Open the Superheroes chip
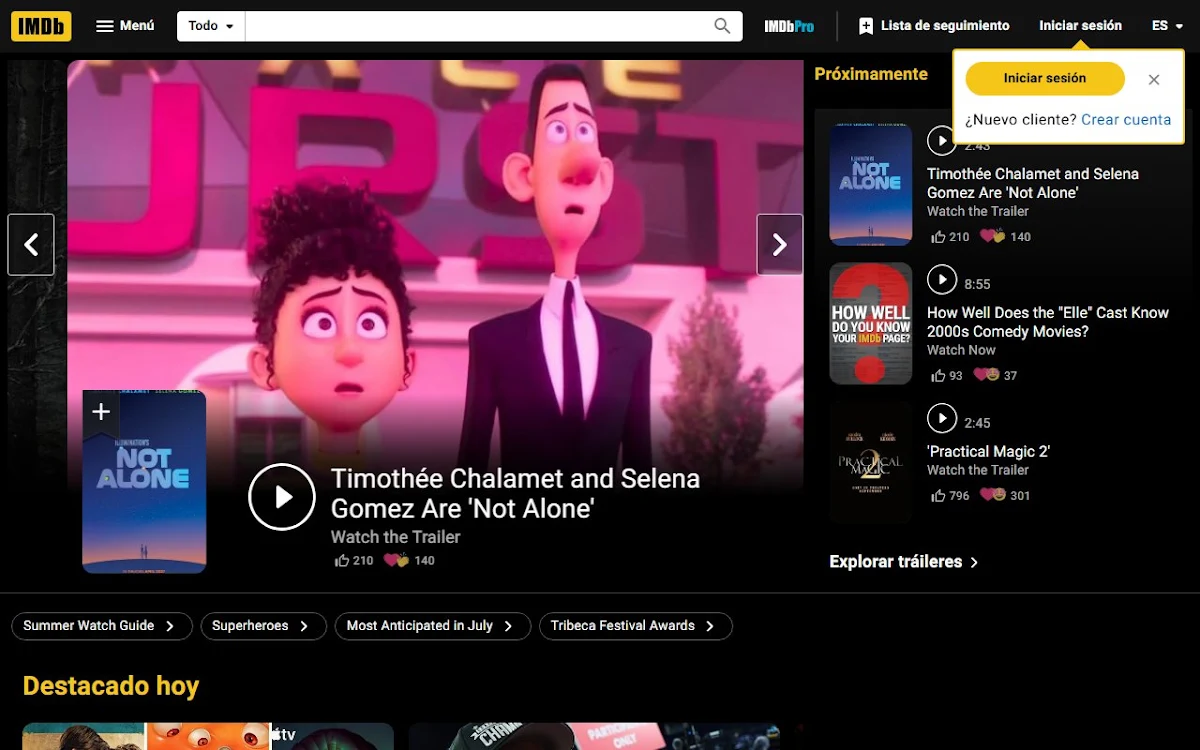Image resolution: width=1200 pixels, height=750 pixels. pyautogui.click(x=263, y=626)
